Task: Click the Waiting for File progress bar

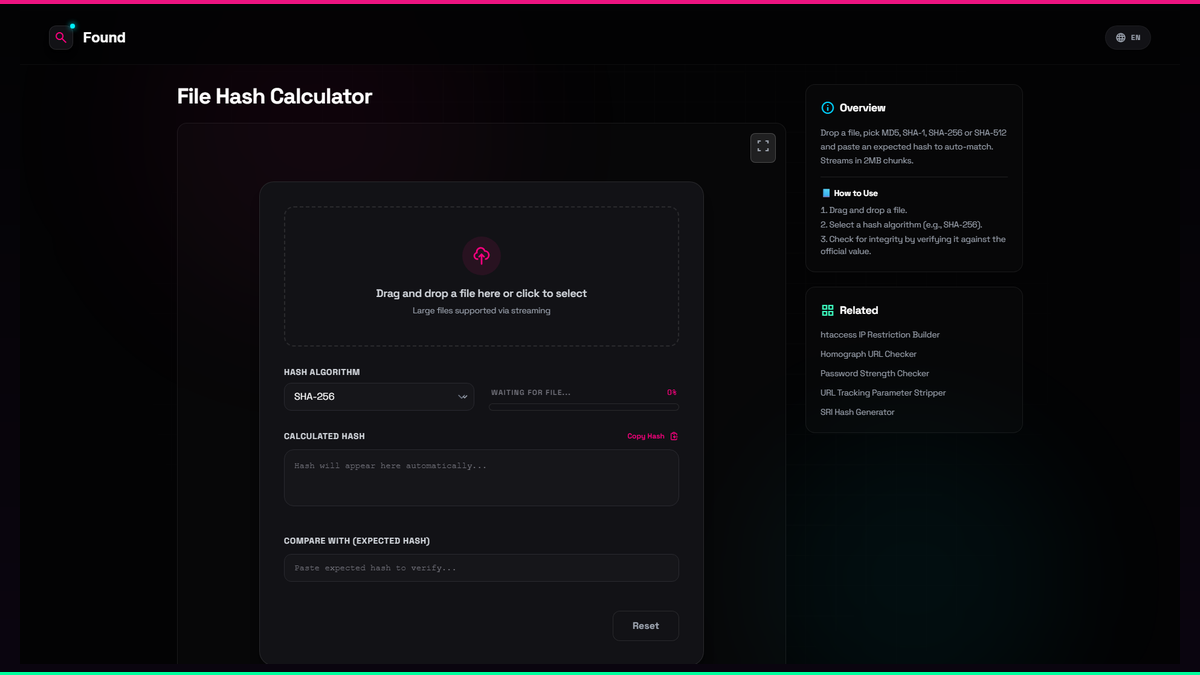Action: [583, 407]
